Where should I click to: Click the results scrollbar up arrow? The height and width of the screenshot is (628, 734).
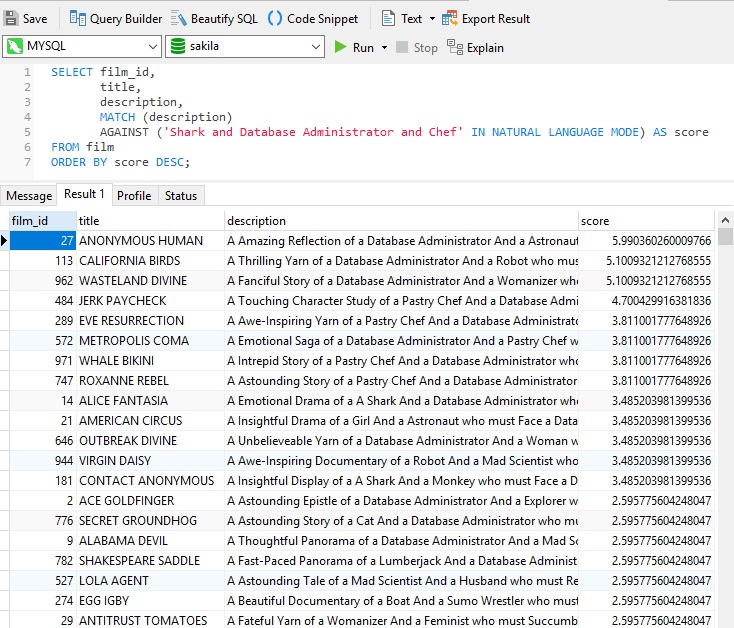coord(725,219)
